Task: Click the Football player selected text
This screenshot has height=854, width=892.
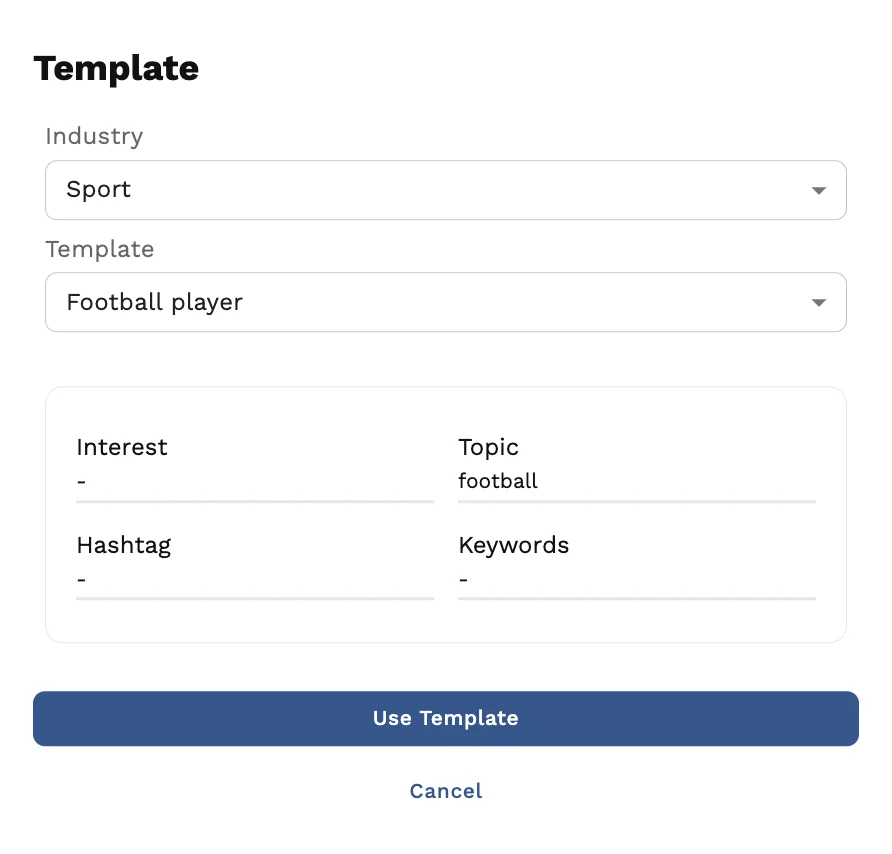Action: (154, 302)
